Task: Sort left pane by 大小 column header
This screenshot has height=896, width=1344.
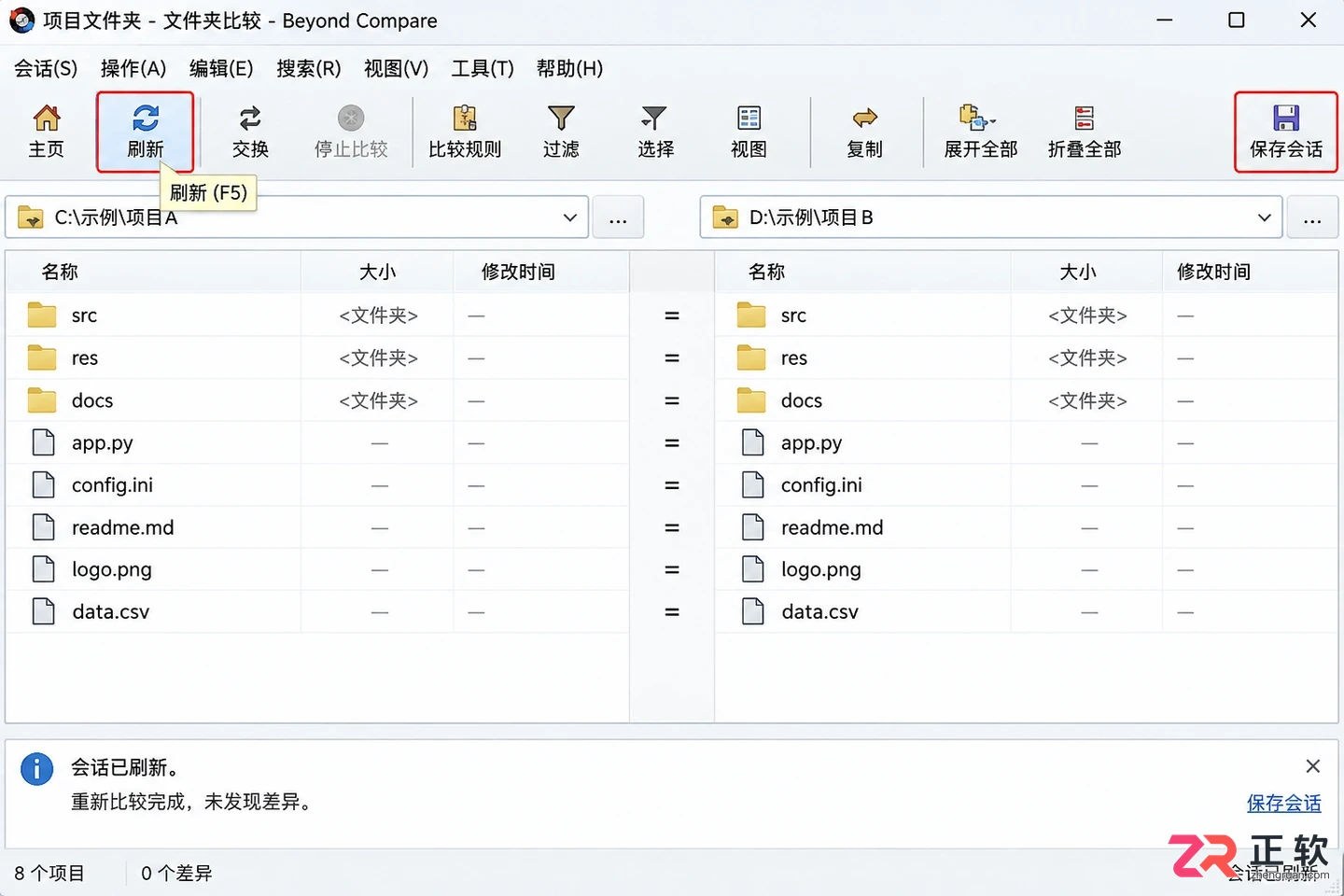Action: [x=377, y=272]
